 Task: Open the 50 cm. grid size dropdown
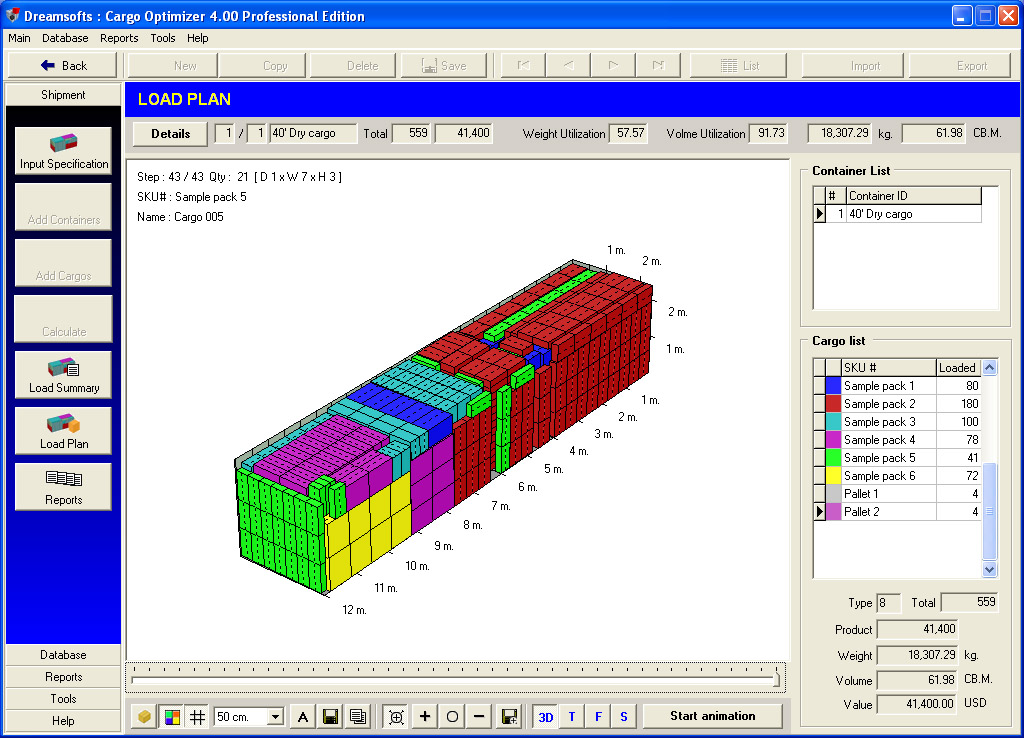[276, 717]
